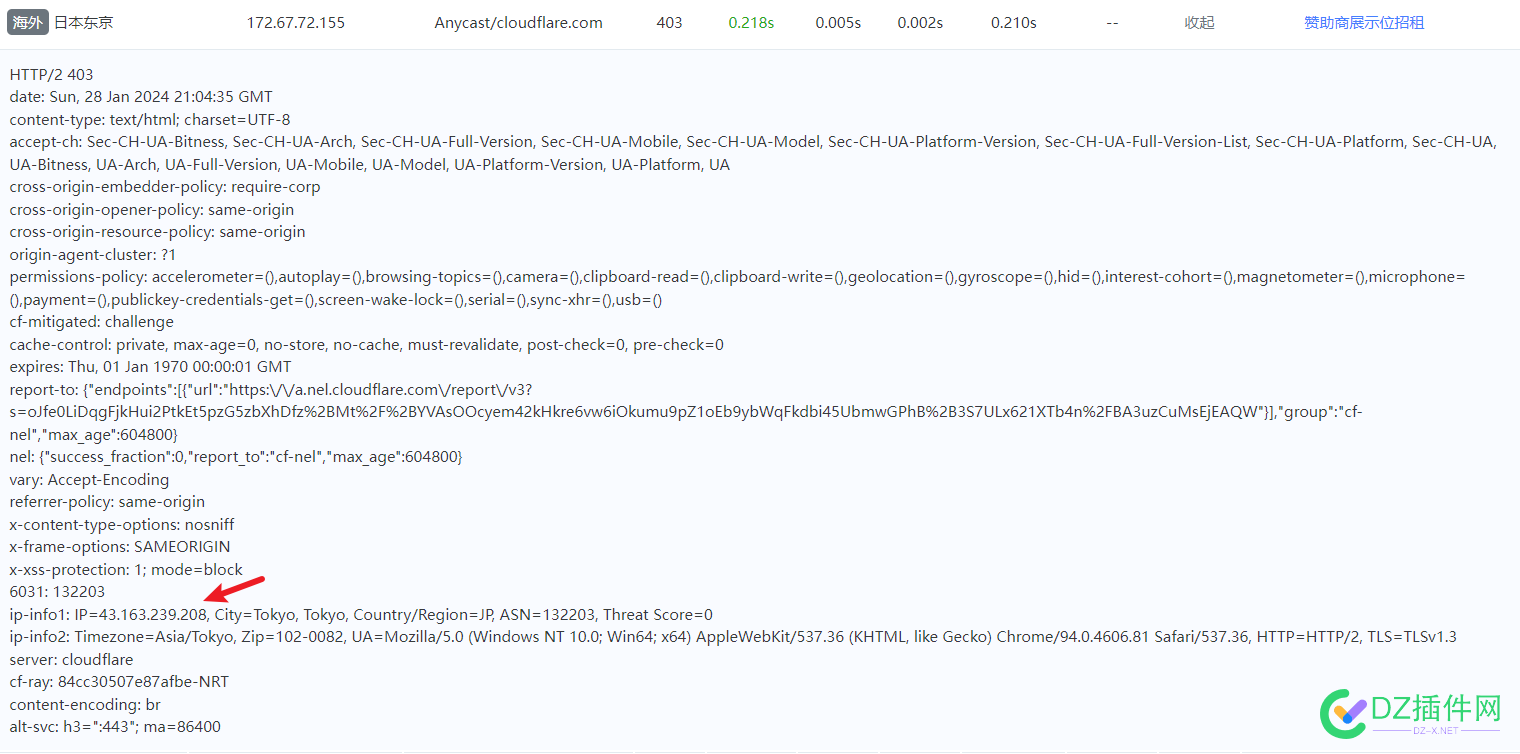Collapse the details with the 收起 link
The height and width of the screenshot is (754, 1520).
click(1199, 22)
